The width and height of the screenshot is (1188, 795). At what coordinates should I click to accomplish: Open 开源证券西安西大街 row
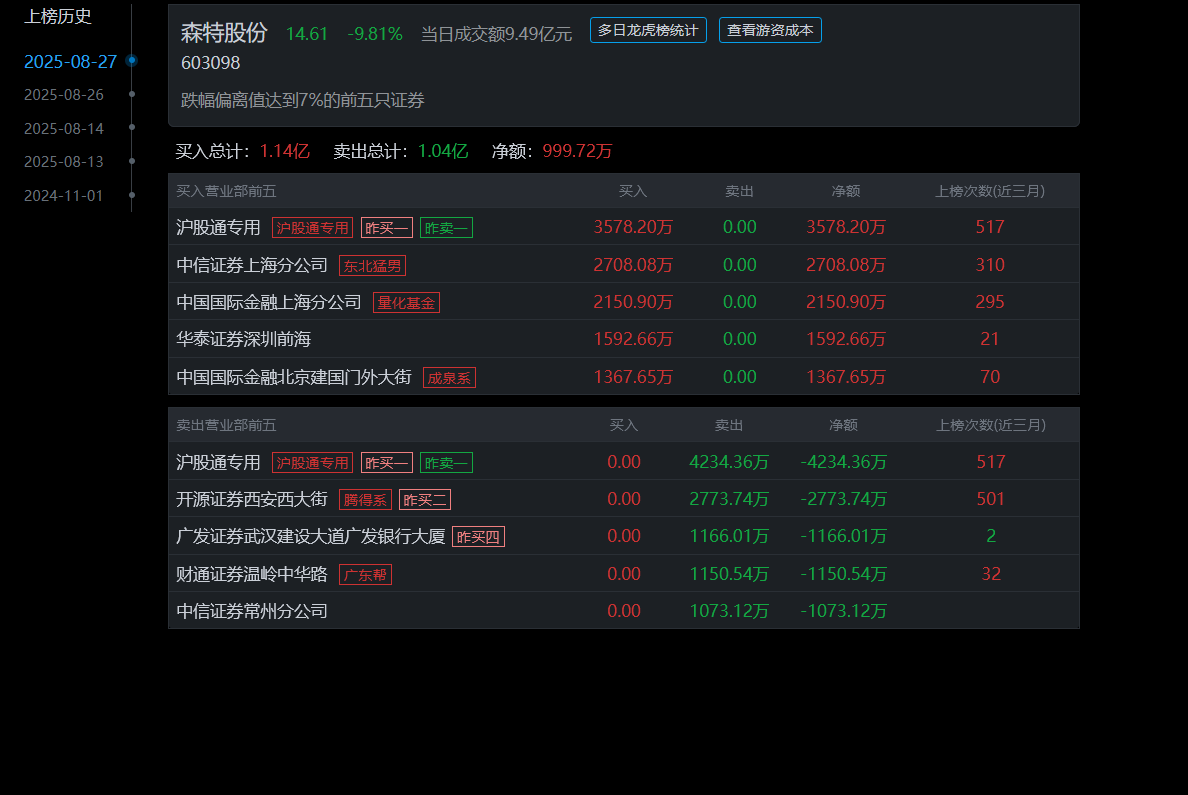click(x=624, y=499)
